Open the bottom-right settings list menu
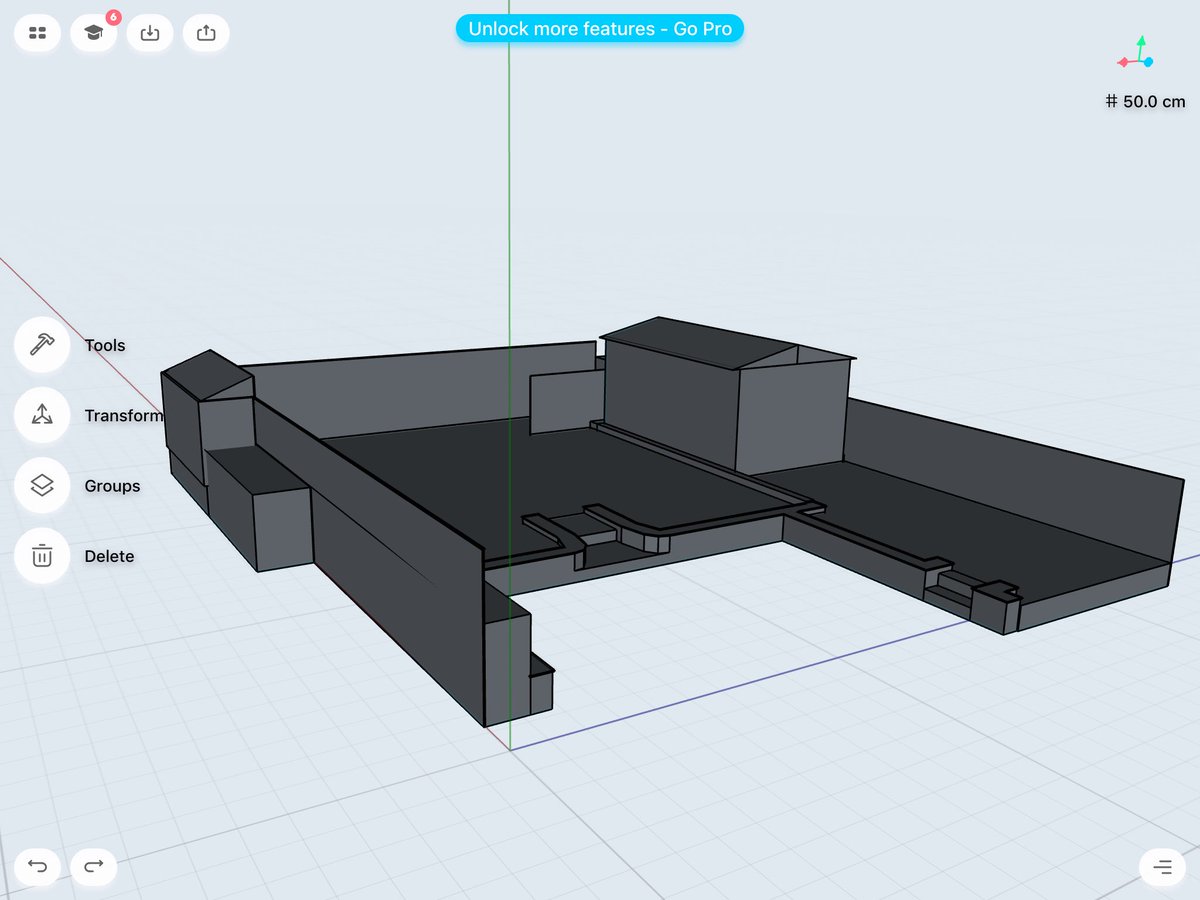 coord(1162,866)
